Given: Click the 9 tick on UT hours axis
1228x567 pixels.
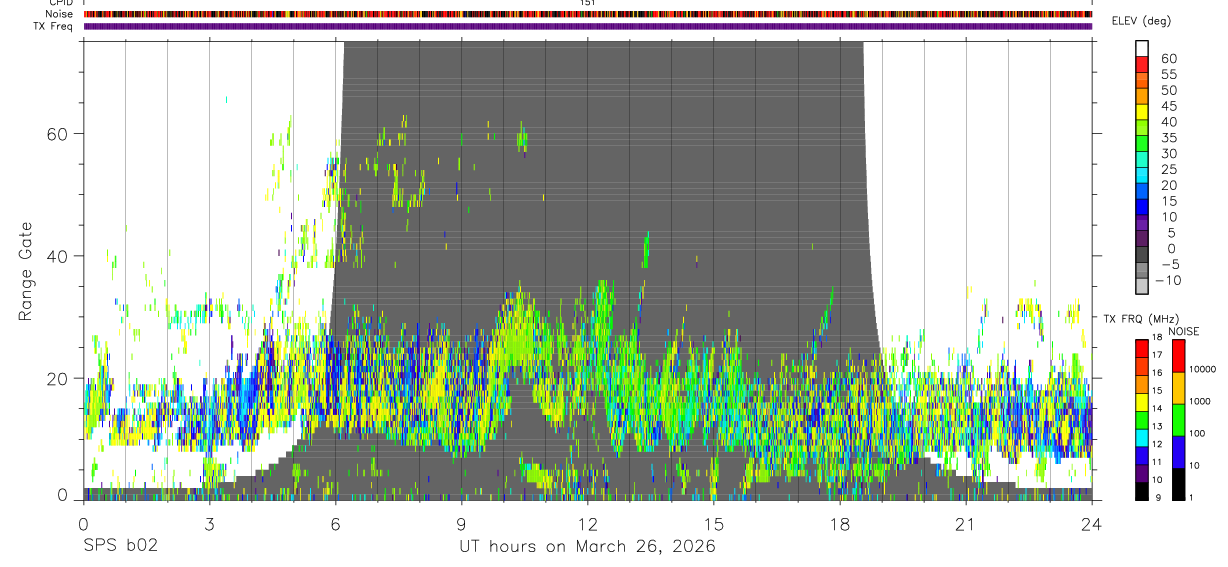Looking at the screenshot, I should [461, 524].
